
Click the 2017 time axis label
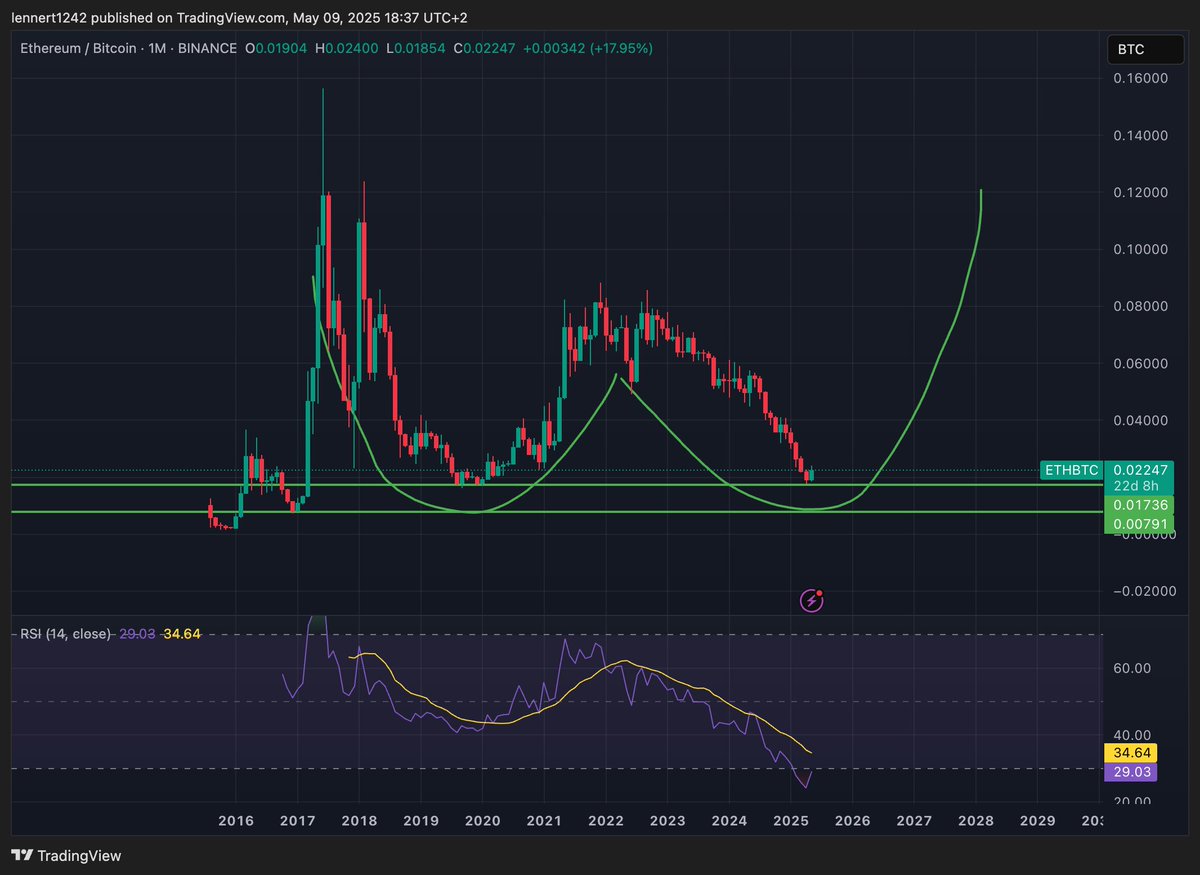(297, 820)
